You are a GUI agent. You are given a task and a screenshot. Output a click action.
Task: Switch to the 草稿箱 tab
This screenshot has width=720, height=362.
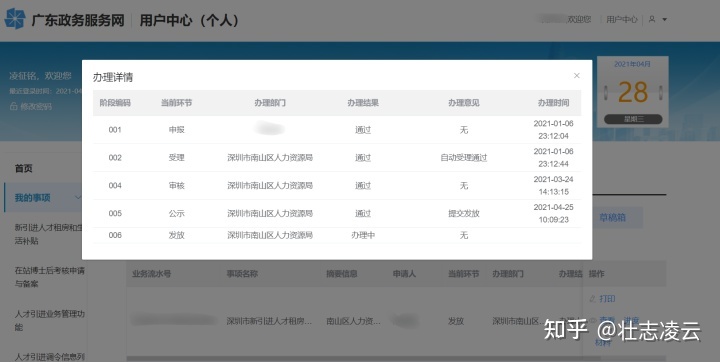[612, 218]
